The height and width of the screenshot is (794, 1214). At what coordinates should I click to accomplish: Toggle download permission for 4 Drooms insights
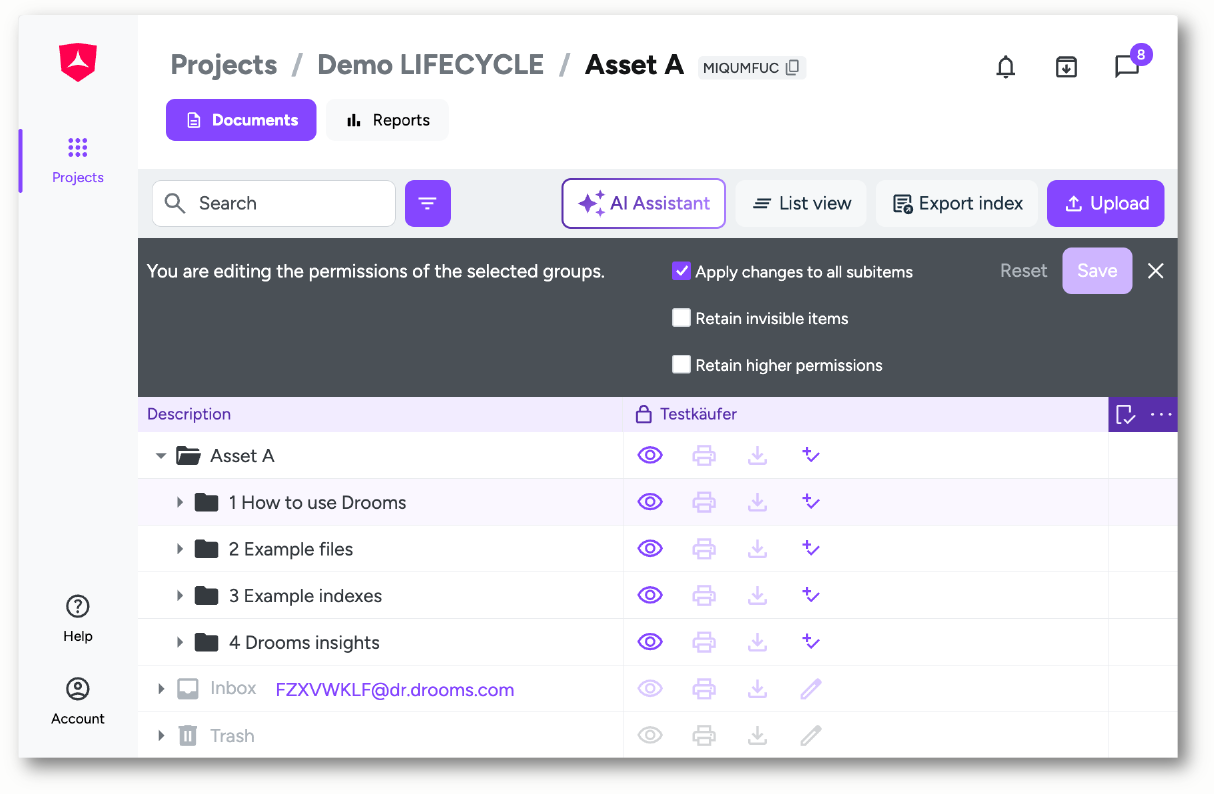(758, 642)
